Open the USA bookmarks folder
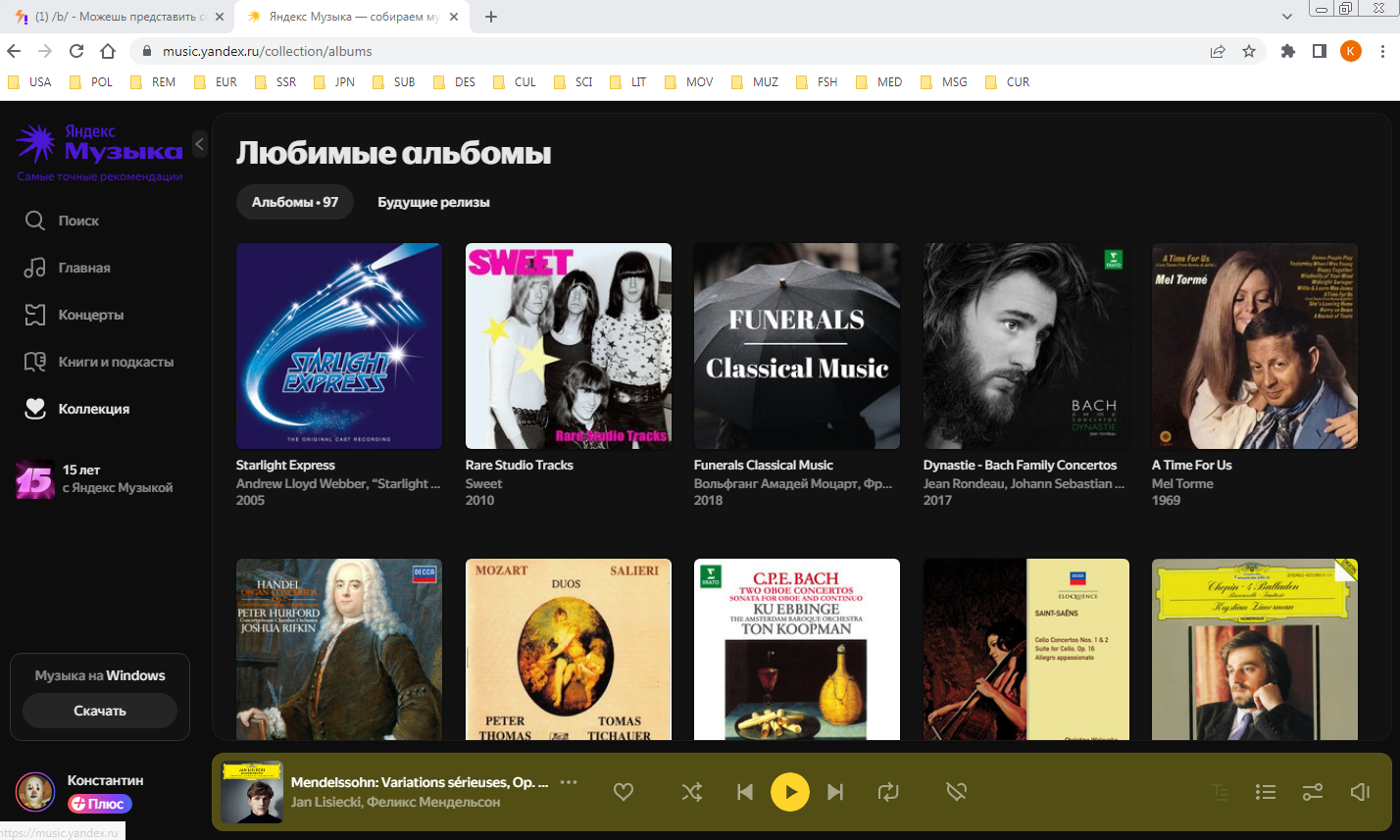Screen dimensions: 1400x840 point(29,82)
